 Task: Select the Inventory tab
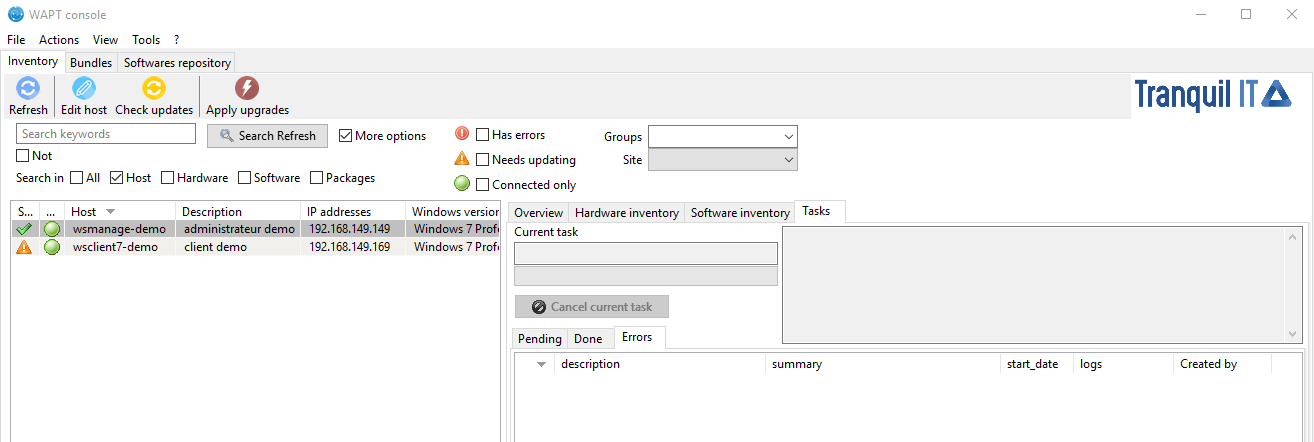tap(33, 61)
